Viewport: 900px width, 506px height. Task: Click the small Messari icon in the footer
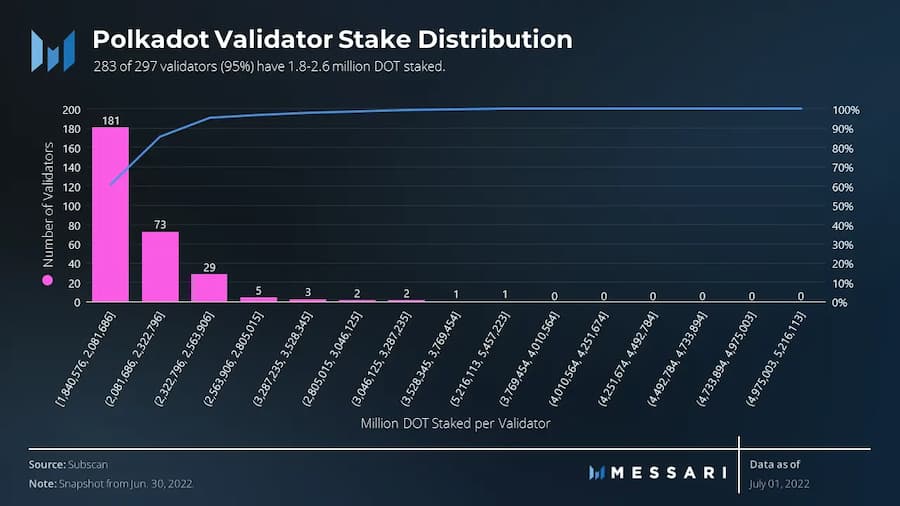pos(597,473)
